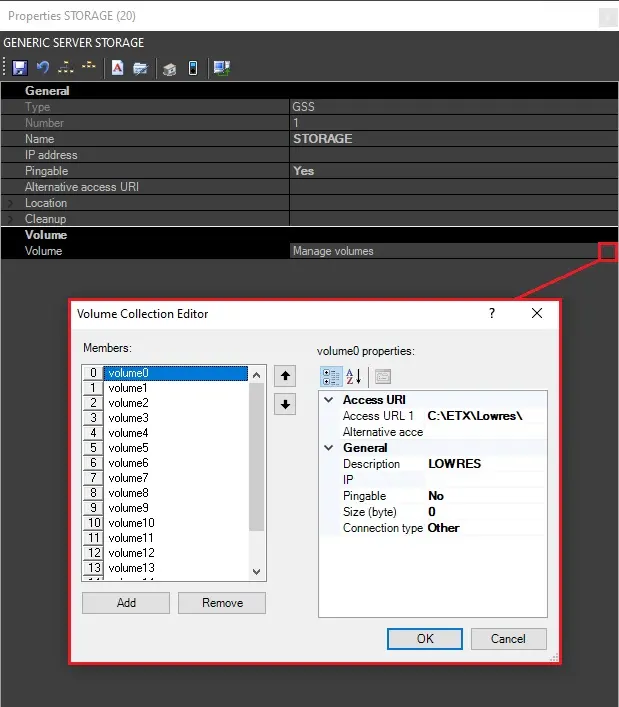Expand the Location property row
The image size is (619, 707).
click(10, 203)
